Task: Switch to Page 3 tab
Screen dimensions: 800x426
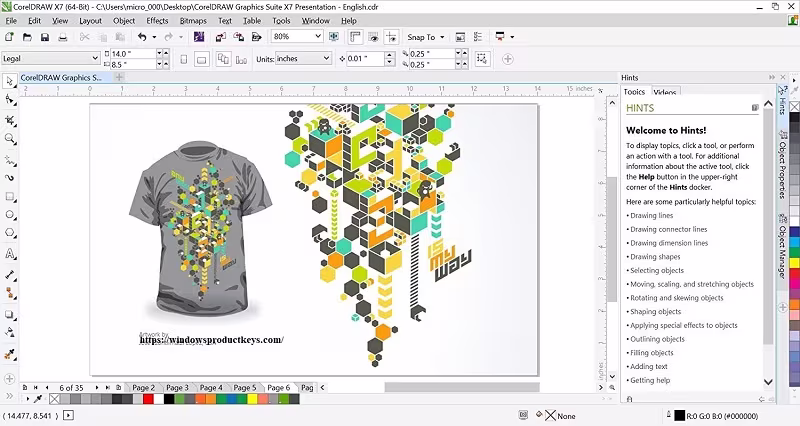Action: [x=178, y=388]
